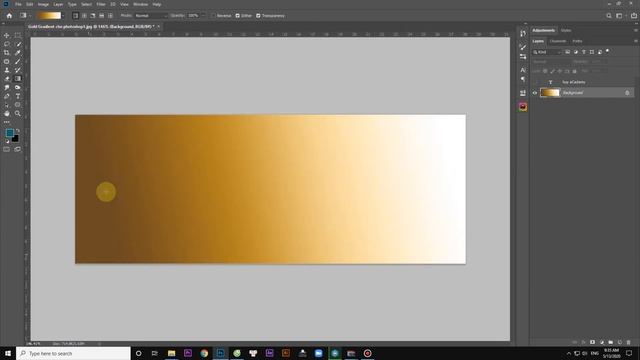The width and height of the screenshot is (640, 360).
Task: Choose the Linear Gradient style
Action: point(76,16)
